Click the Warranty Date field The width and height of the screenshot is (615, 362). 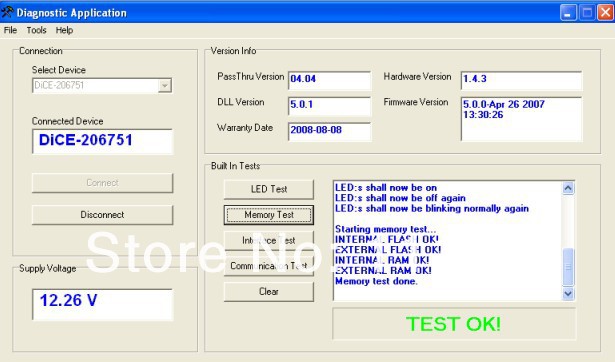(x=329, y=131)
